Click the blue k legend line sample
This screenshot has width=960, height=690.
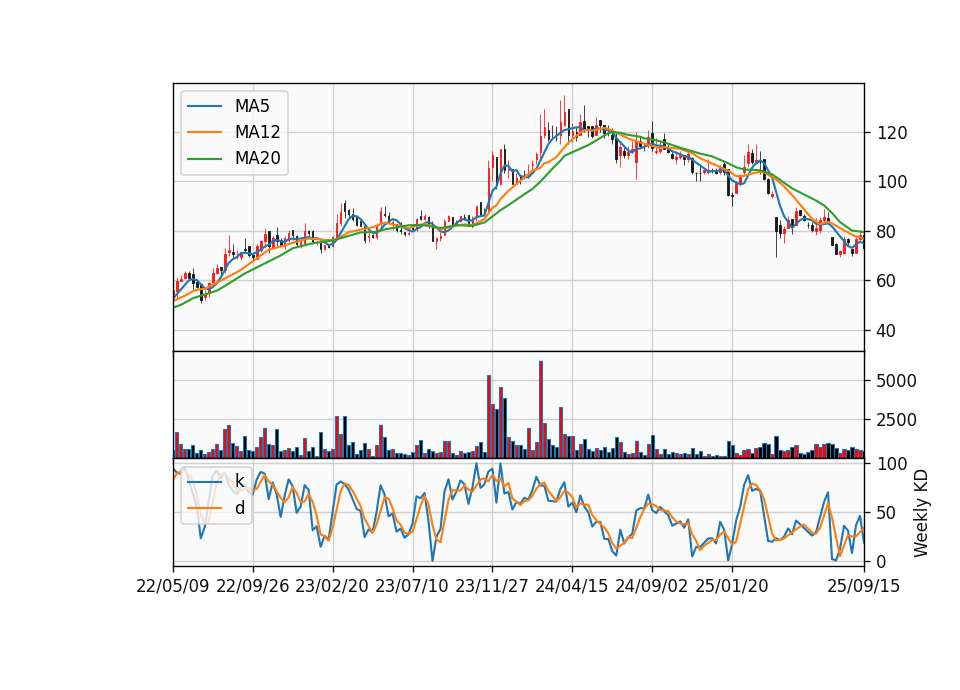pyautogui.click(x=204, y=481)
